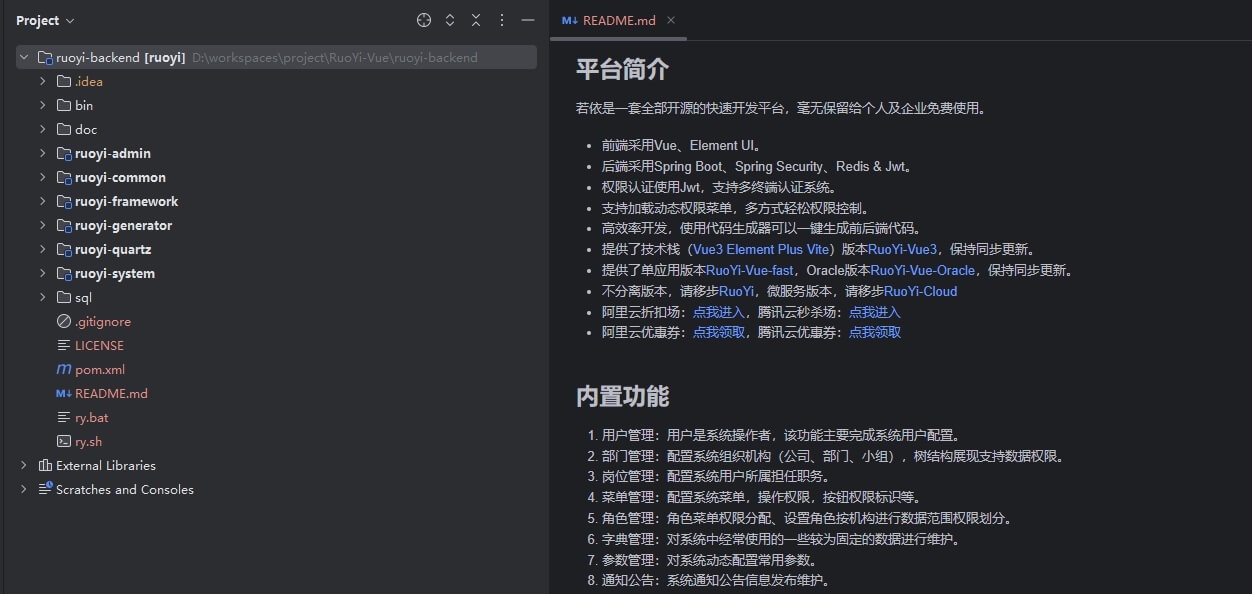Open the RuoYi-Vue-fast link
The image size is (1252, 594).
coord(750,270)
